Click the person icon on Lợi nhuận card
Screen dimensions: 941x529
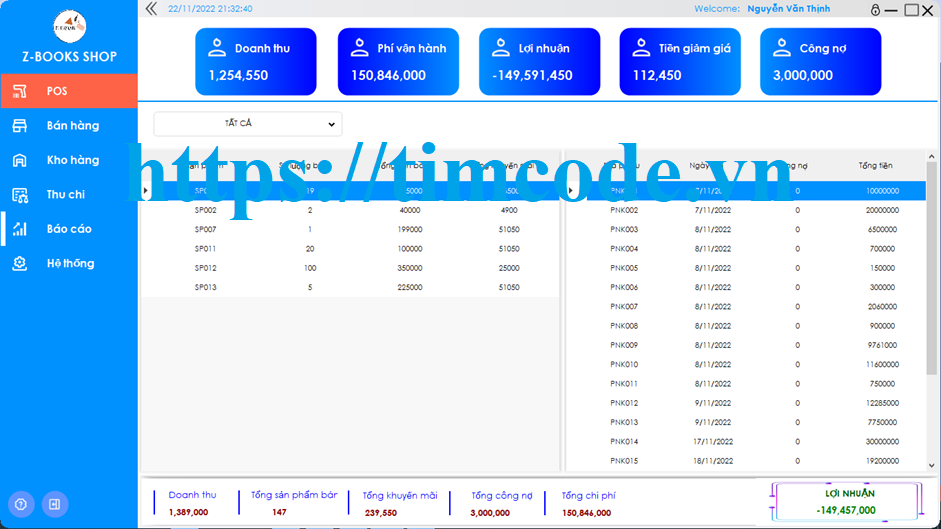coord(501,48)
